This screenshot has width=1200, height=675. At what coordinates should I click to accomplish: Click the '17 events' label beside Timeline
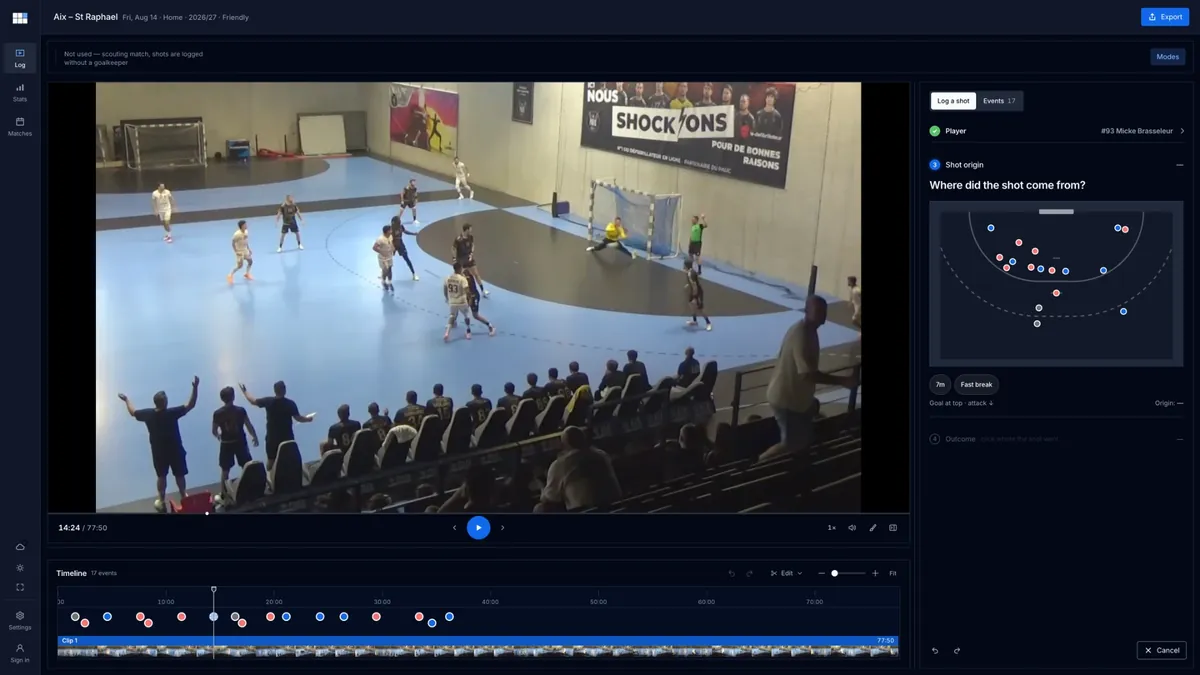(x=104, y=573)
